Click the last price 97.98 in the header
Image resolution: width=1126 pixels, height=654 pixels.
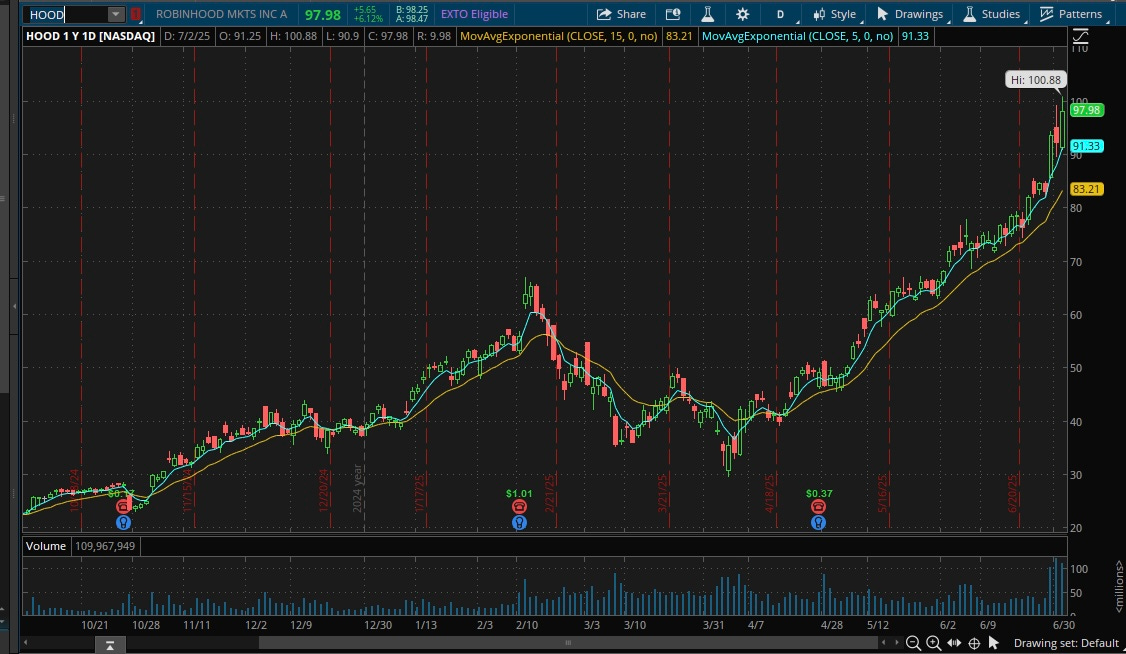(322, 14)
